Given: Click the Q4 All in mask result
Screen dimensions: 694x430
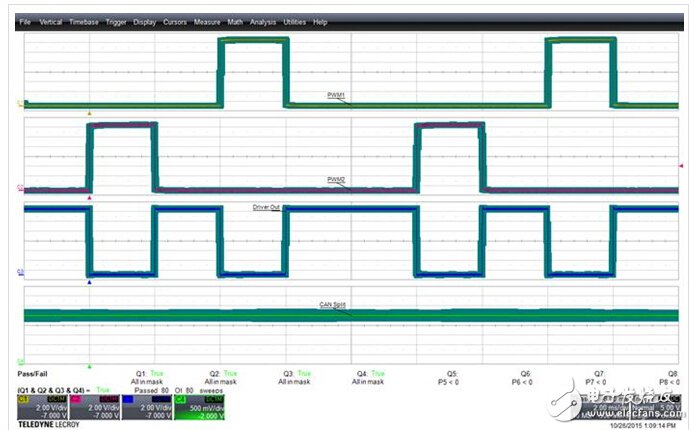Looking at the screenshot, I should 365,381.
